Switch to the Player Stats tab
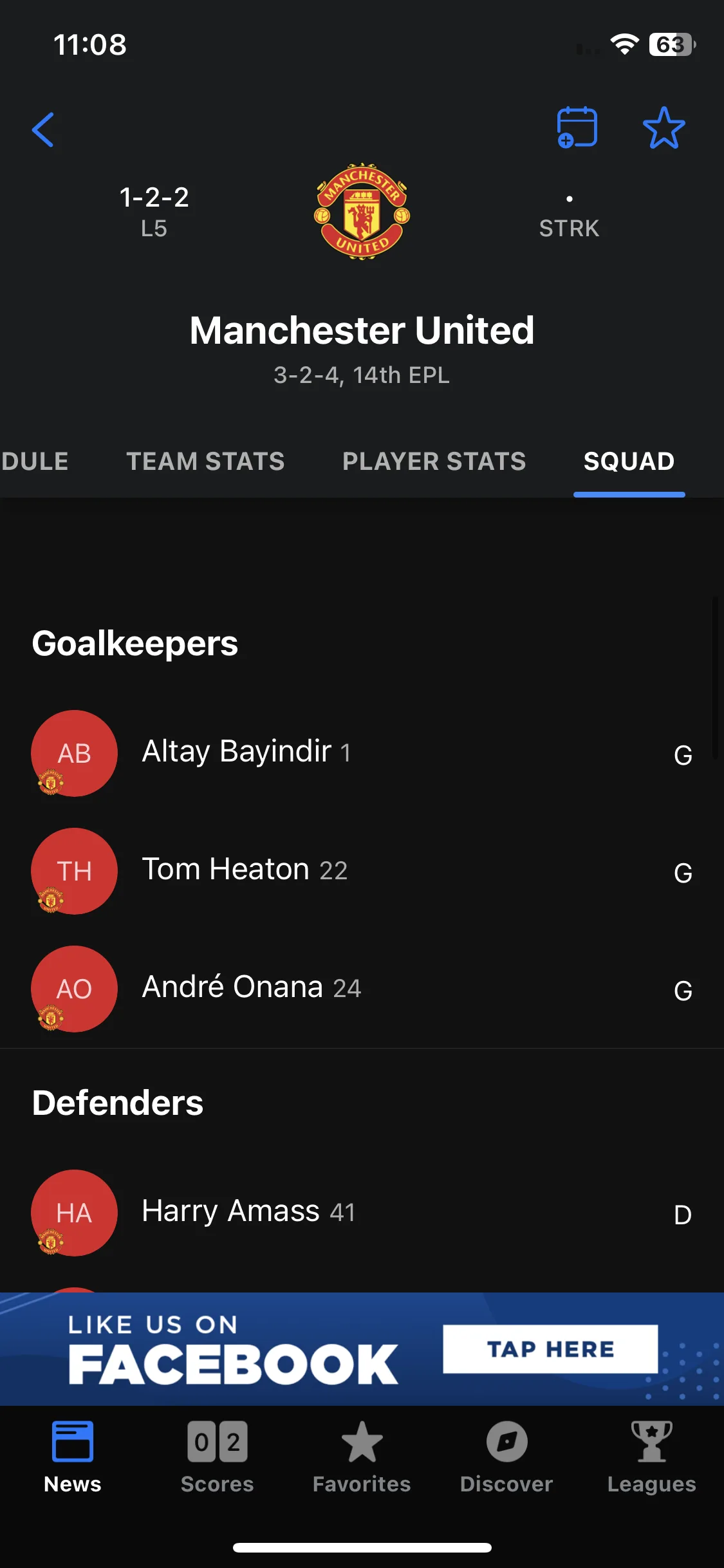Screen dimensions: 724x1568 (434, 462)
